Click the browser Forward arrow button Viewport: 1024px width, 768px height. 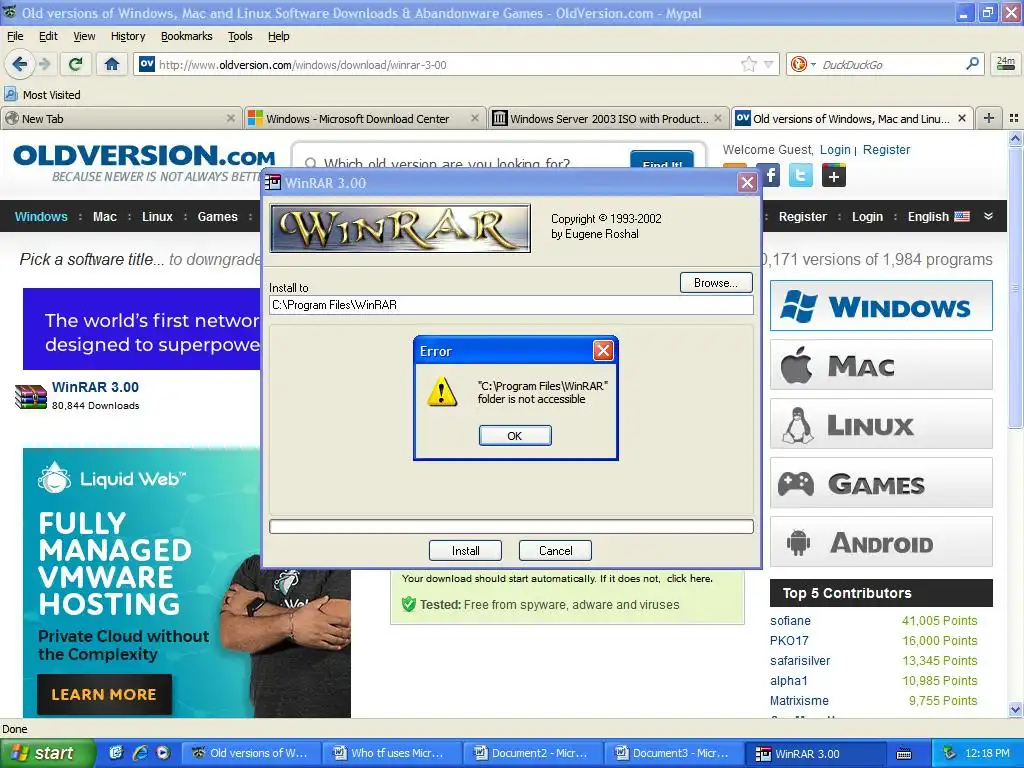pos(44,64)
